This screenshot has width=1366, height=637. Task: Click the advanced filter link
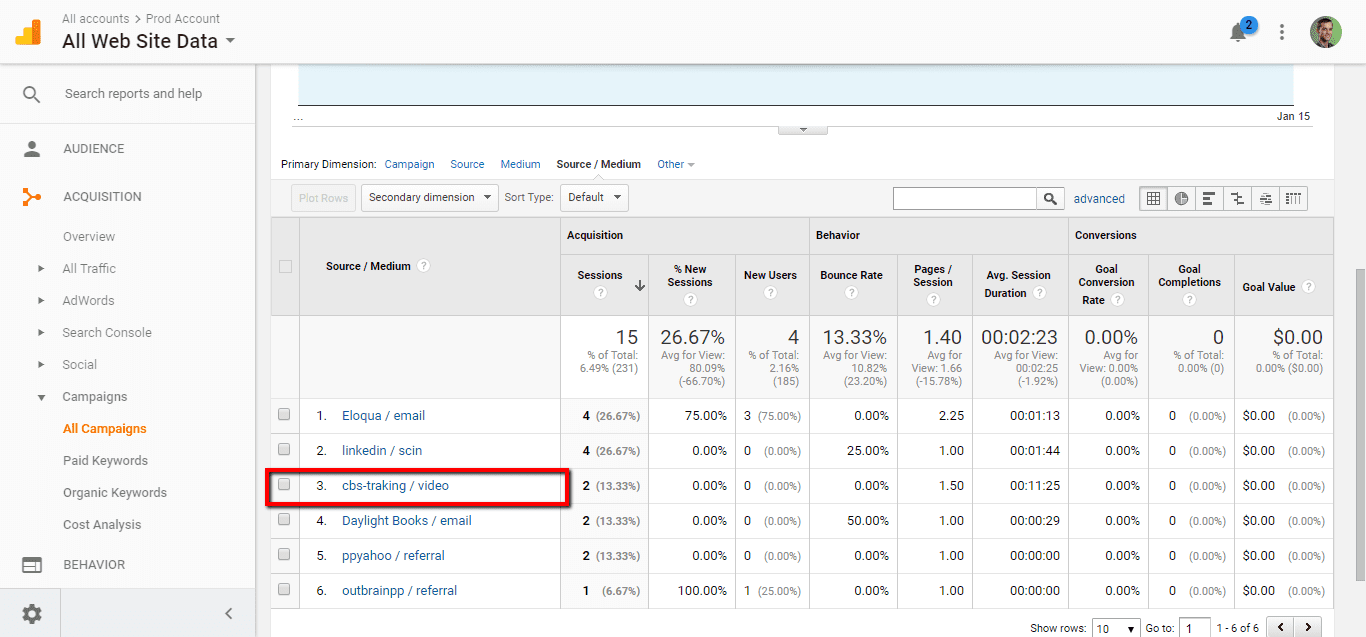pos(1099,199)
